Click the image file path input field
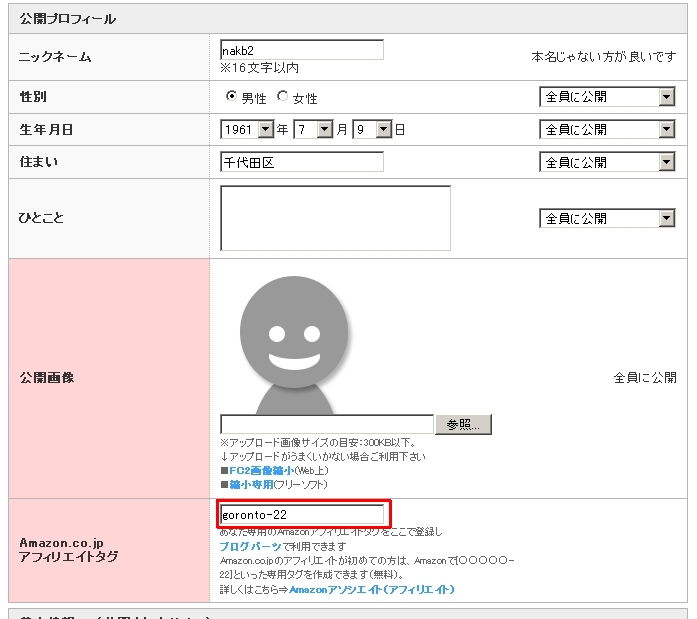The height and width of the screenshot is (619, 697). coord(327,424)
